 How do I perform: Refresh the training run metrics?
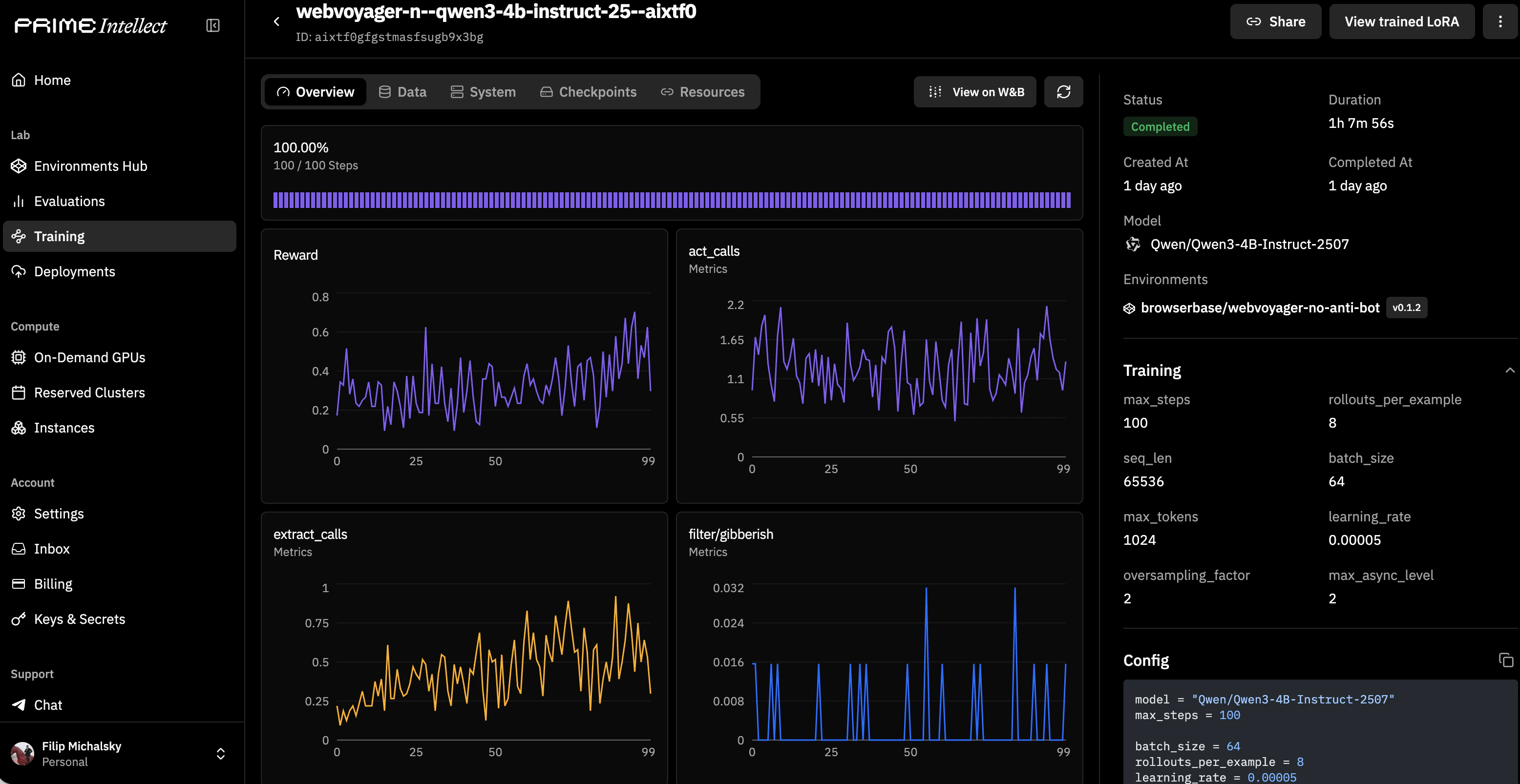[1064, 91]
